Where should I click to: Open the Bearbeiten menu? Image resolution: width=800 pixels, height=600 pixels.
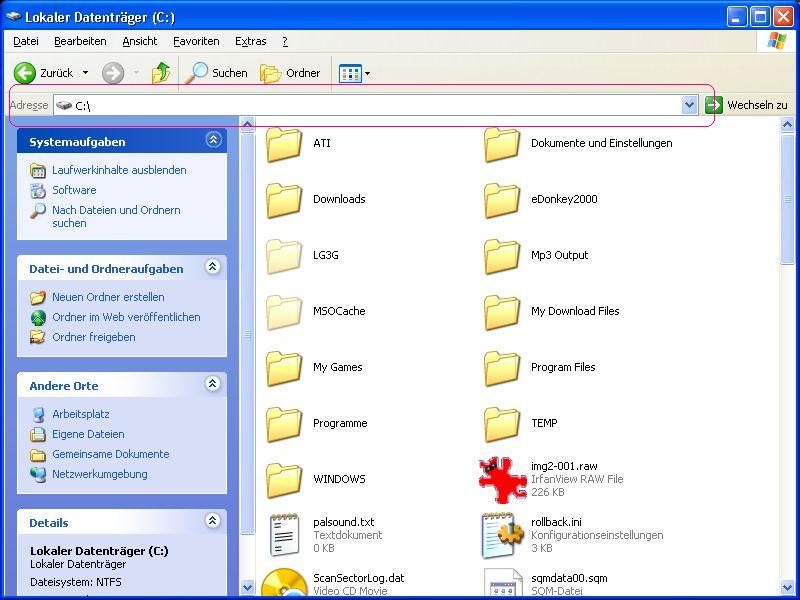pyautogui.click(x=80, y=41)
